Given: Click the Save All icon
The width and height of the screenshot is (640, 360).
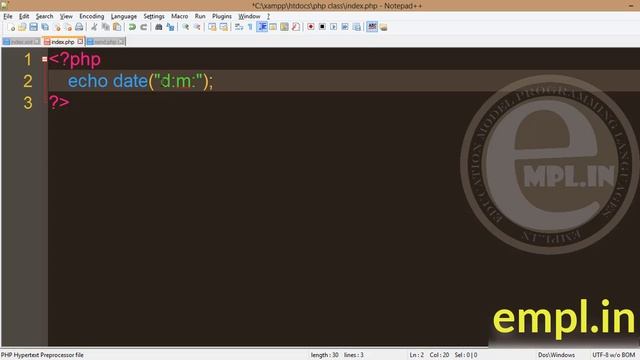Looking at the screenshot, I should pos(45,27).
